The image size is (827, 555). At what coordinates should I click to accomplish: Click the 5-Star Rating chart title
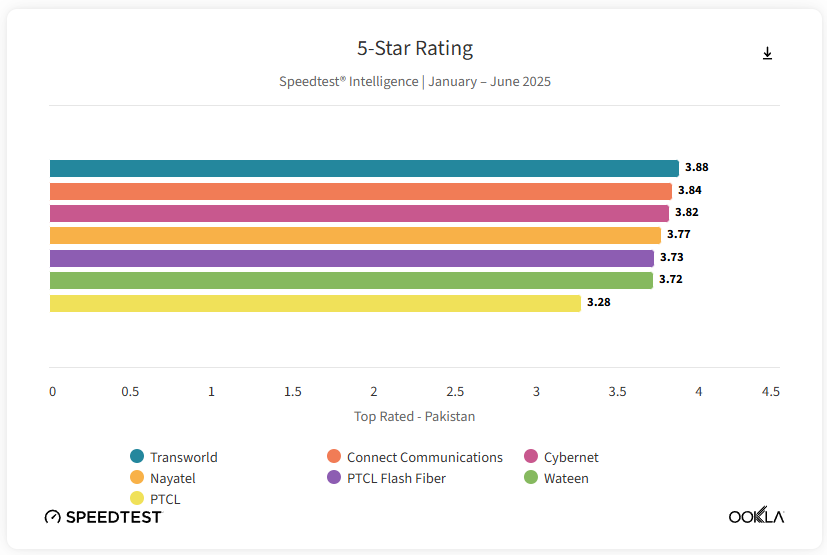coord(415,48)
